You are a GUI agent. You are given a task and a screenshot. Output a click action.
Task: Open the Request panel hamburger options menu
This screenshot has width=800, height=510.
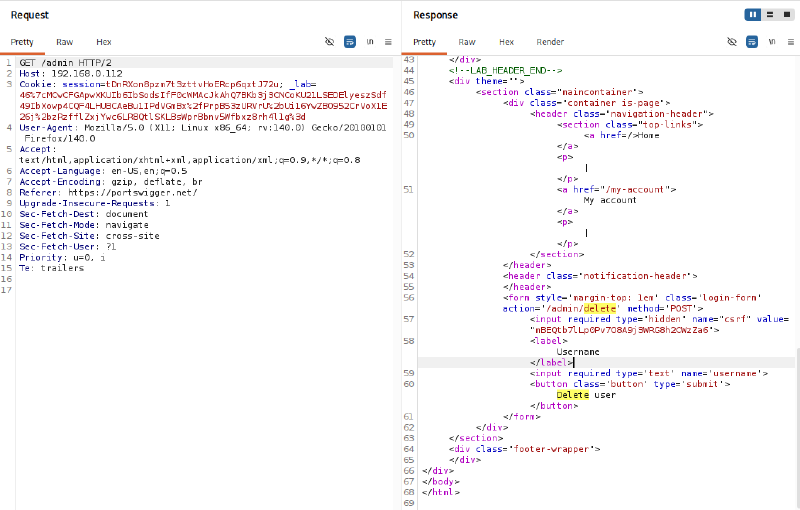(388, 42)
